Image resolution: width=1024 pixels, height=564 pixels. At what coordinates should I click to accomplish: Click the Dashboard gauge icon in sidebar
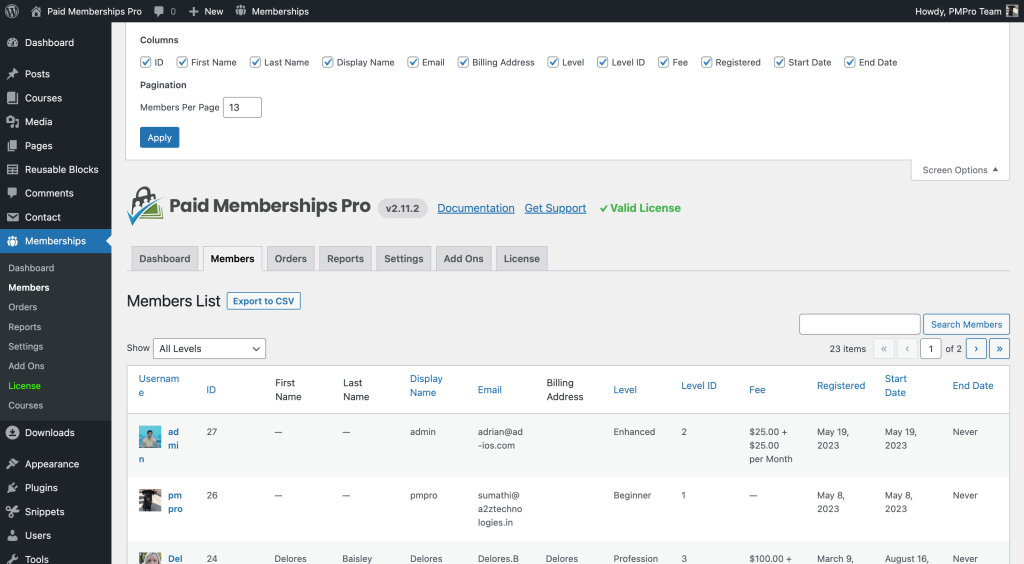(12, 42)
